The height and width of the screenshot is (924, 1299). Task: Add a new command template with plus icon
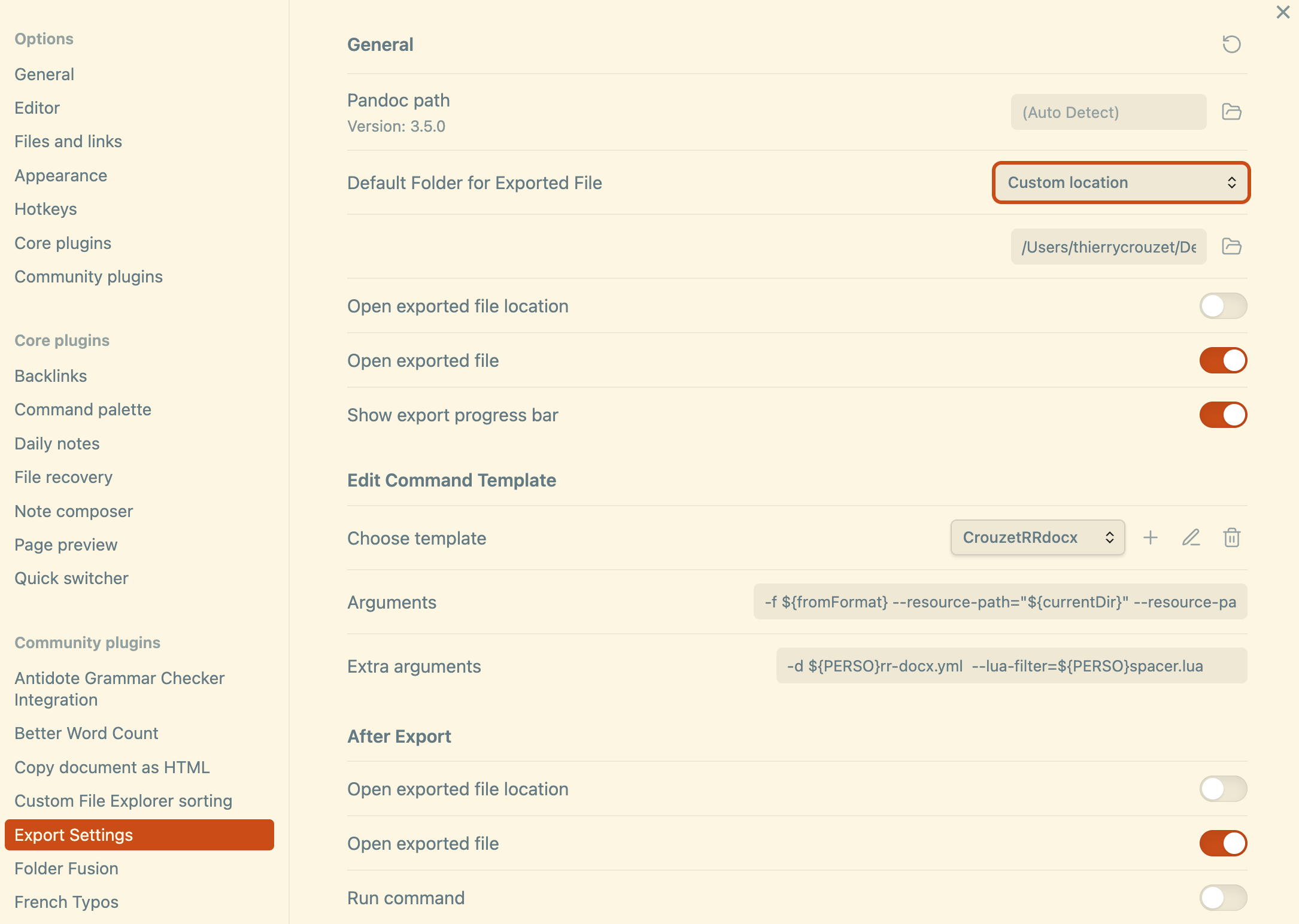pyautogui.click(x=1150, y=537)
